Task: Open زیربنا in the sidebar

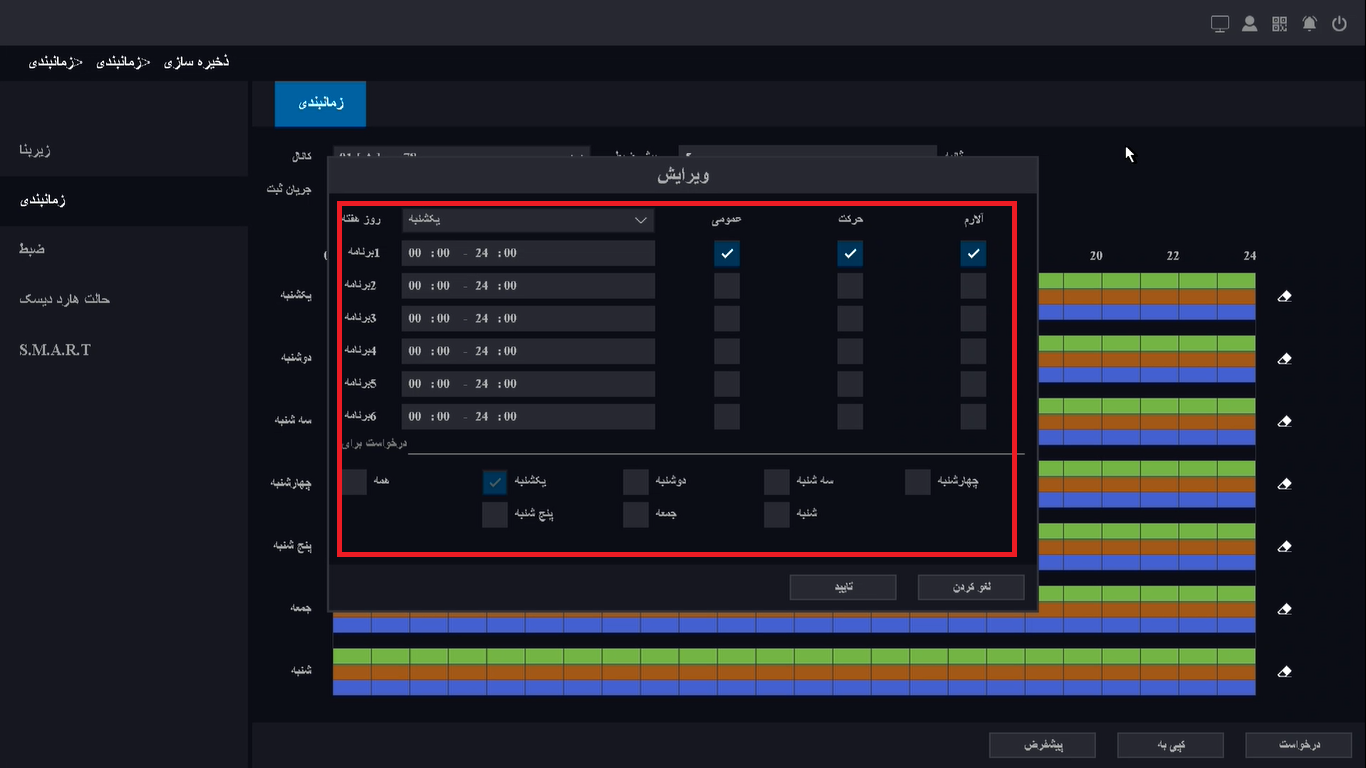Action: [x=124, y=151]
